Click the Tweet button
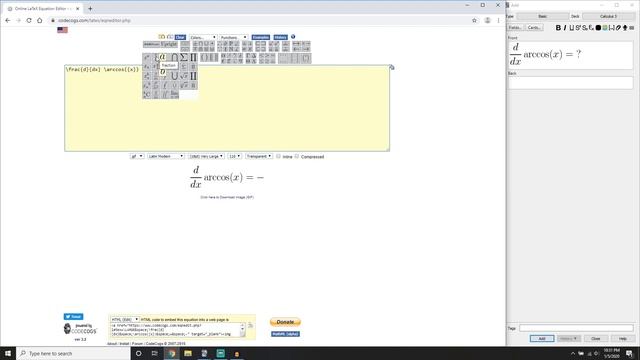The width and height of the screenshot is (640, 360). click(x=73, y=317)
